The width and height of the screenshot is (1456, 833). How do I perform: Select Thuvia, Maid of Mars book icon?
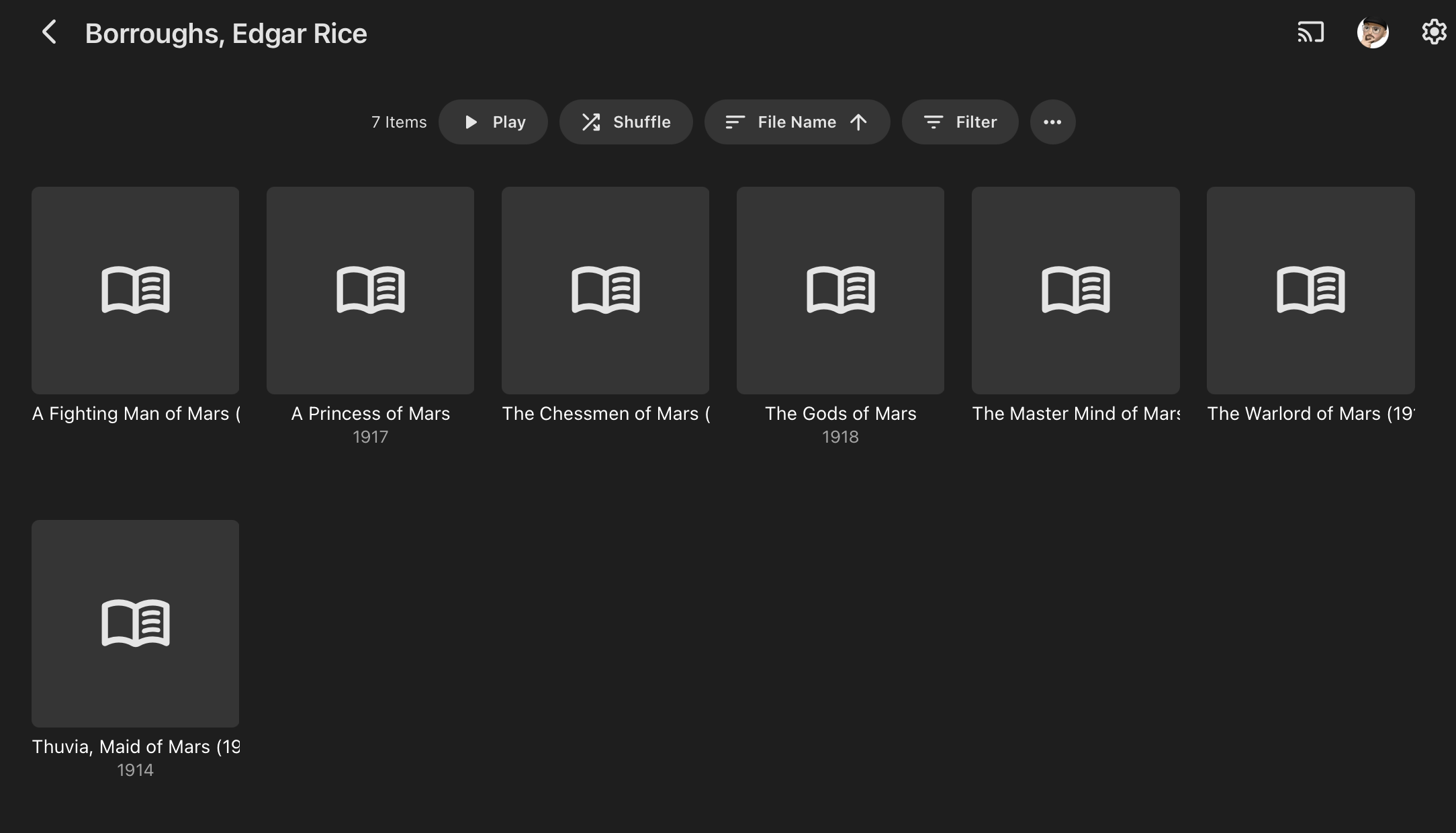click(x=135, y=623)
